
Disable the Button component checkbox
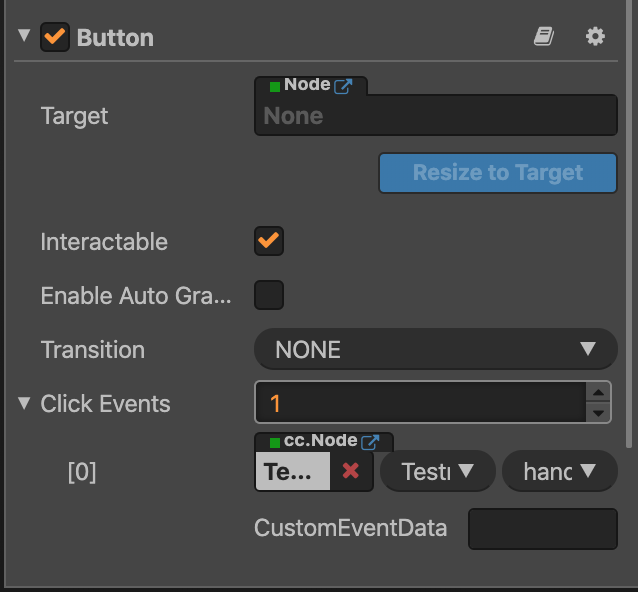coord(55,38)
